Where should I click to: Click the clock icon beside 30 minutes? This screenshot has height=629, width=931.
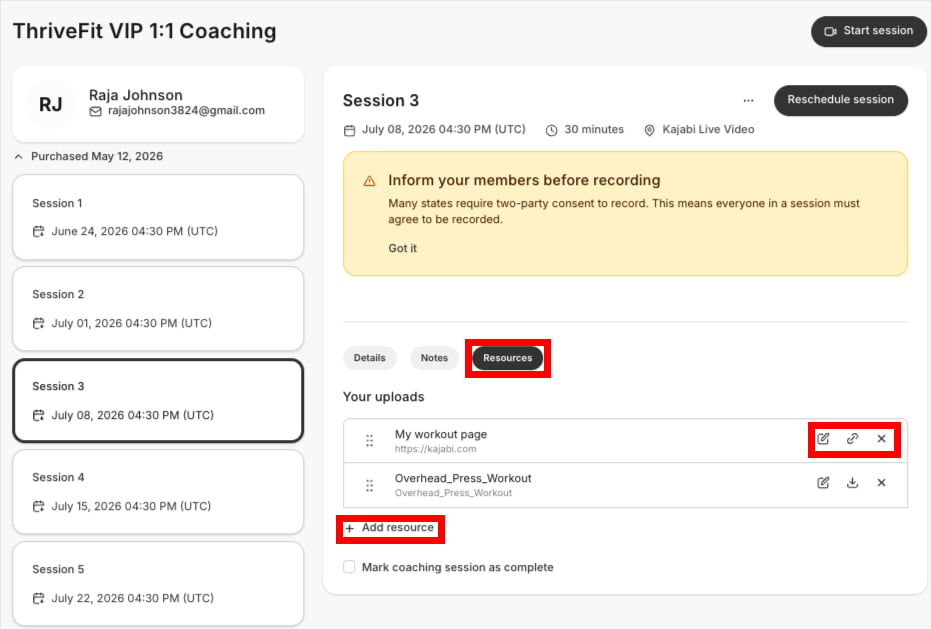click(552, 130)
